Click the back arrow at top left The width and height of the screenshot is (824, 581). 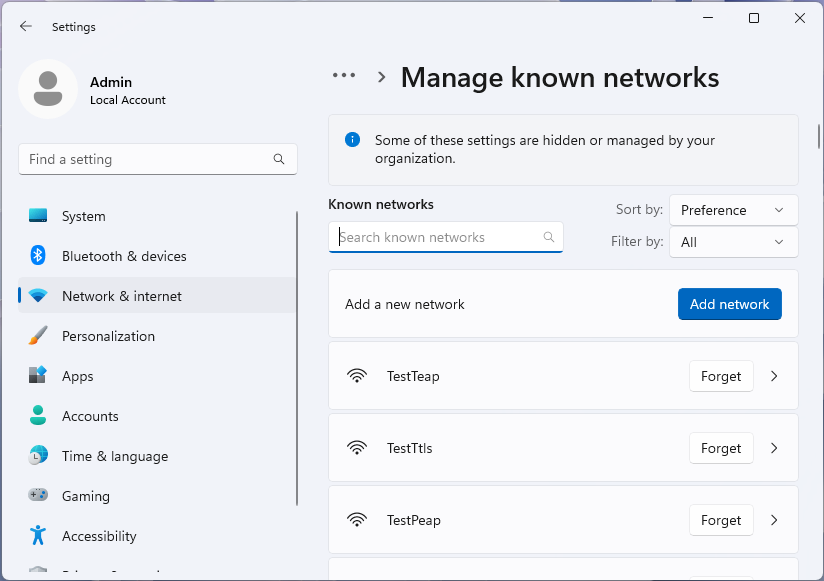tap(26, 27)
